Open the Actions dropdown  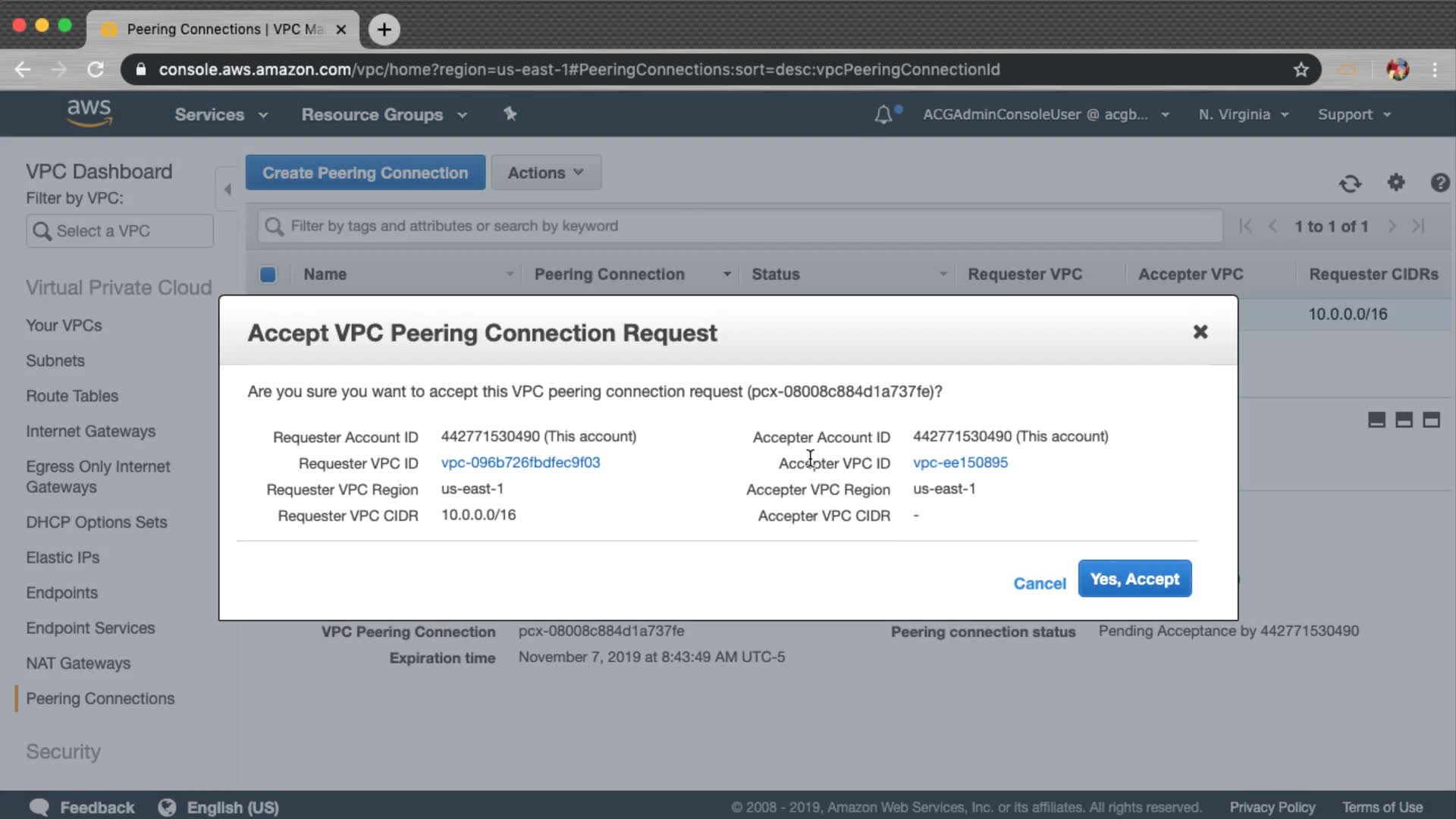[x=545, y=173]
